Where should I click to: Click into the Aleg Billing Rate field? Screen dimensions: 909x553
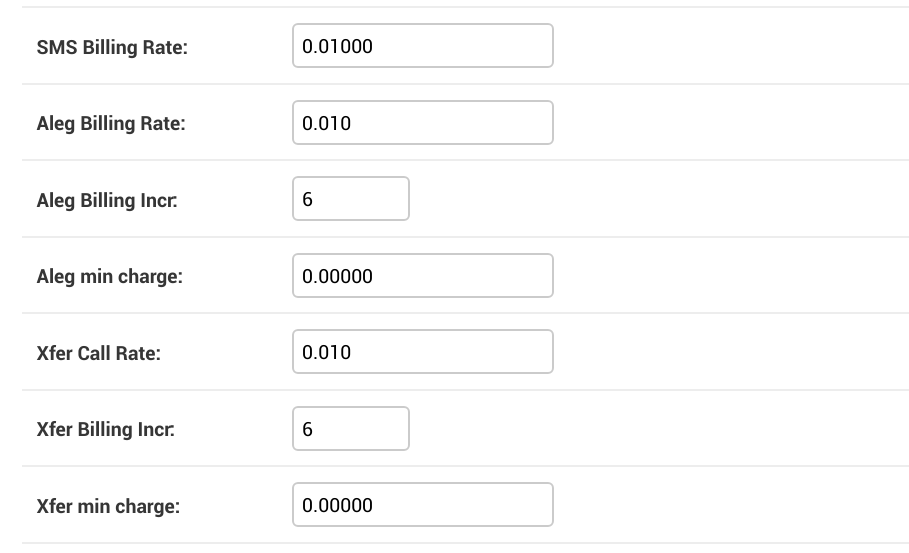pos(423,122)
